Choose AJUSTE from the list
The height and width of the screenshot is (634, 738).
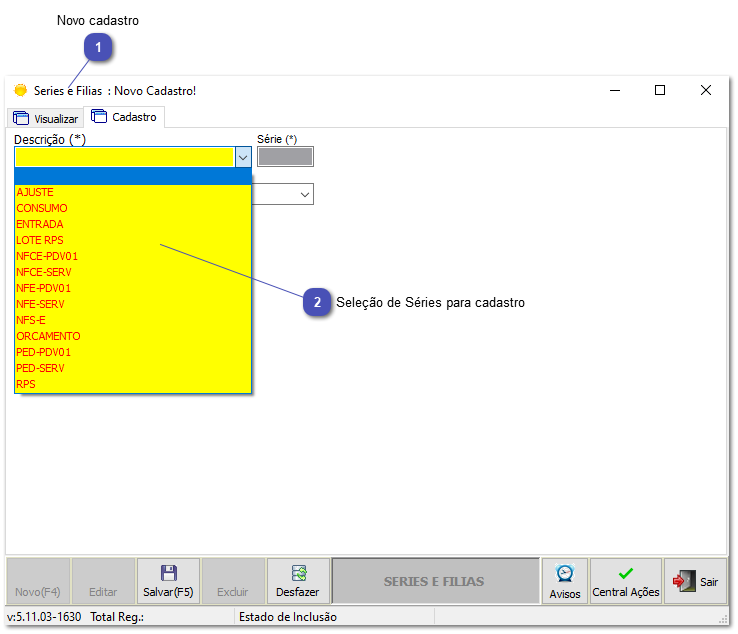133,192
